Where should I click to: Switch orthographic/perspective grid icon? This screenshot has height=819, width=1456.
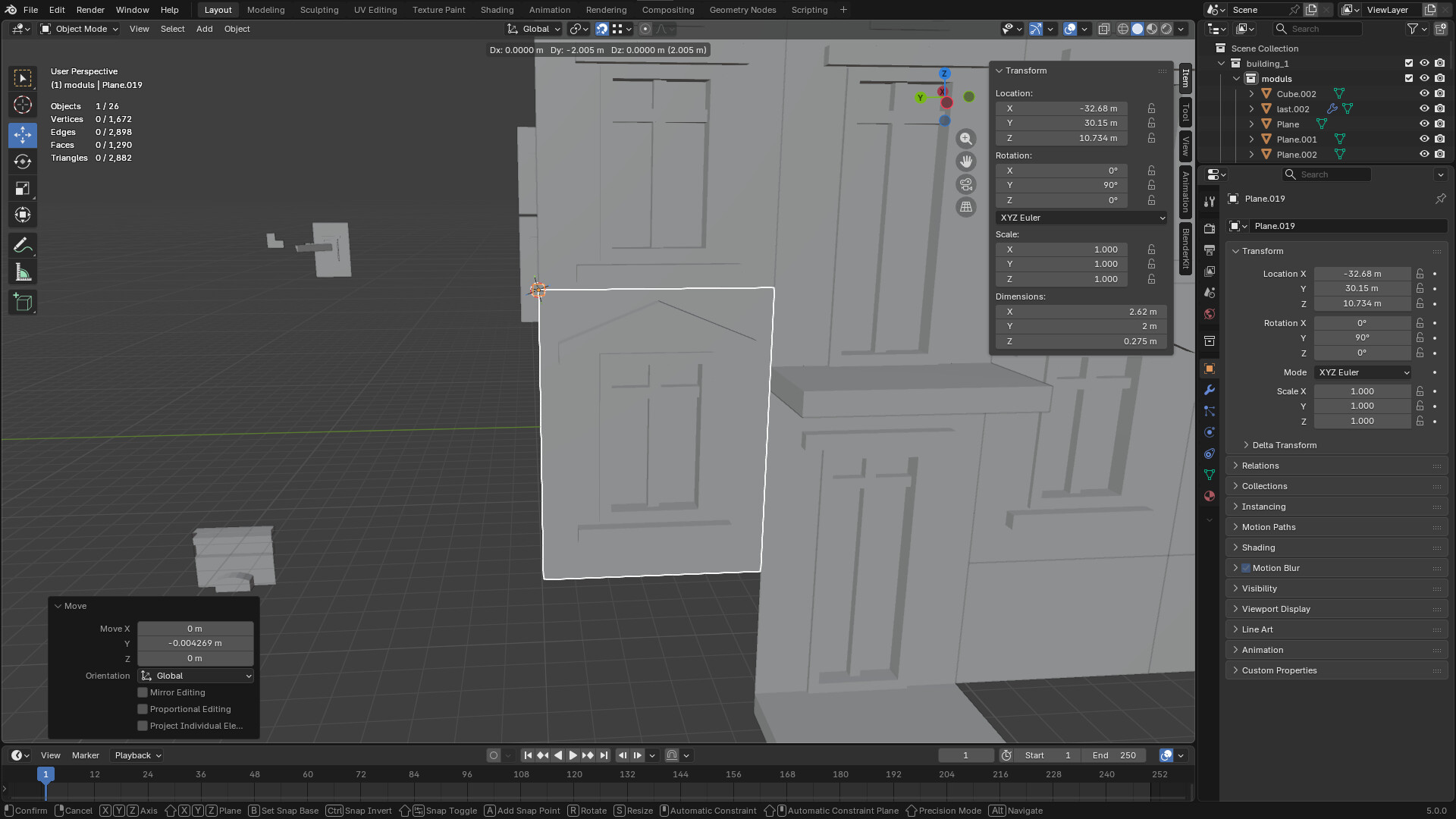(x=965, y=207)
